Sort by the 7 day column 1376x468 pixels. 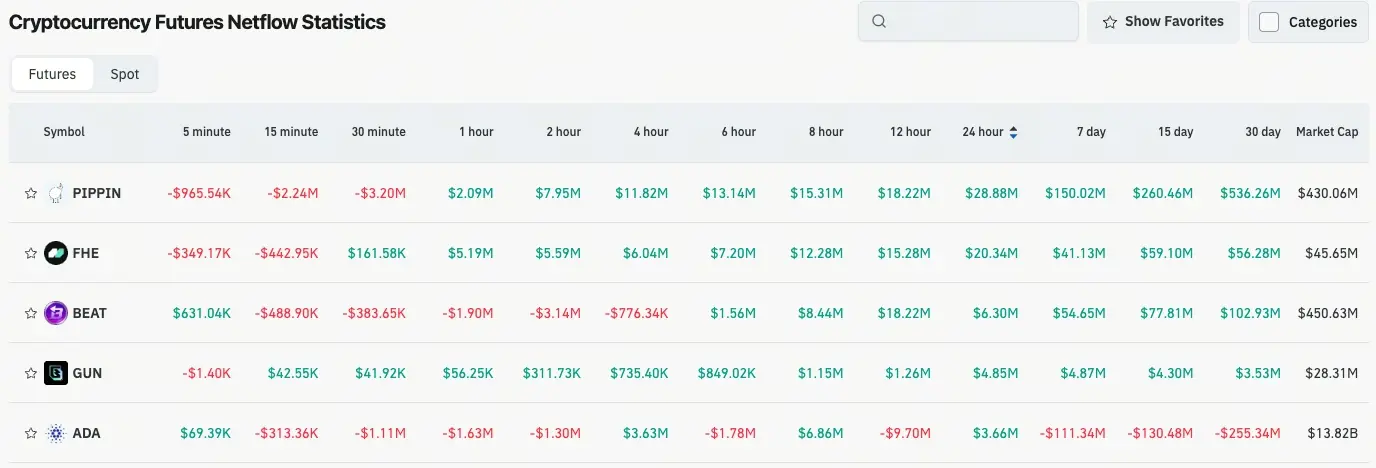tap(1091, 132)
